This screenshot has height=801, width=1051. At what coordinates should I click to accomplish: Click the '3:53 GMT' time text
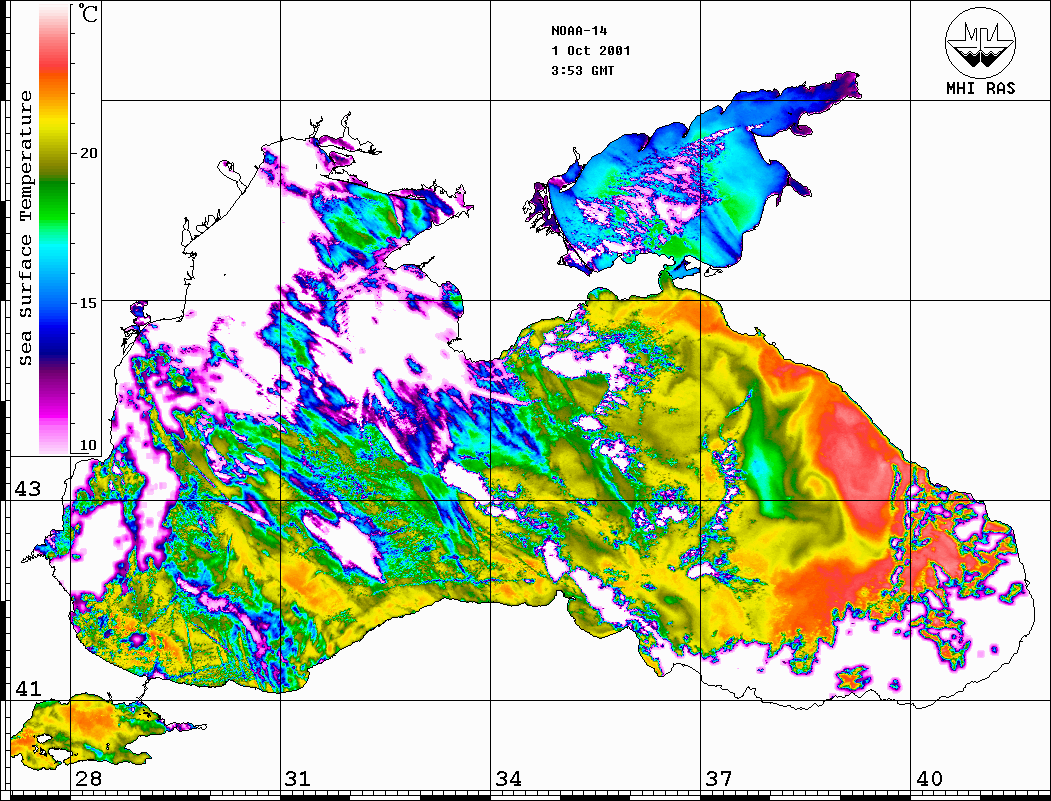coord(582,70)
